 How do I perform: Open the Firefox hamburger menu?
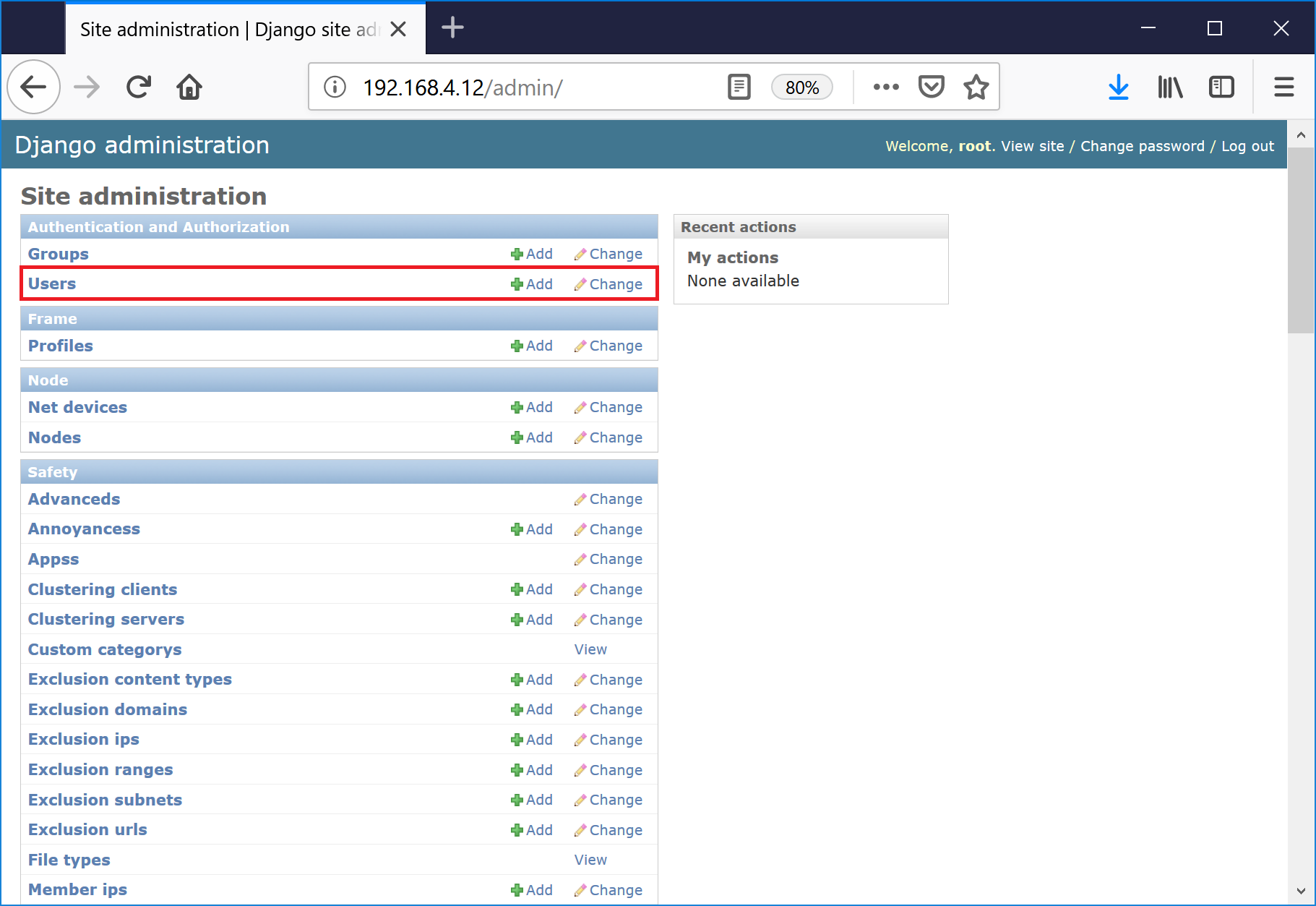click(x=1283, y=87)
